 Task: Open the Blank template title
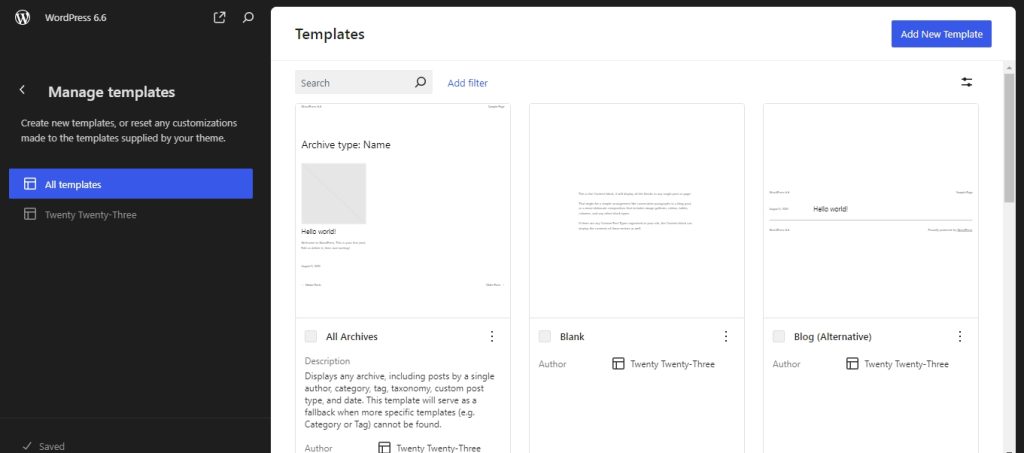tap(572, 337)
